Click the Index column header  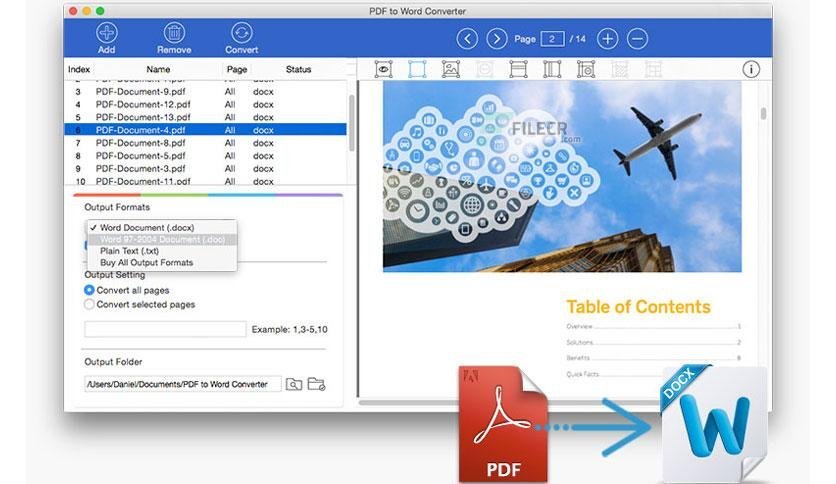[x=79, y=69]
